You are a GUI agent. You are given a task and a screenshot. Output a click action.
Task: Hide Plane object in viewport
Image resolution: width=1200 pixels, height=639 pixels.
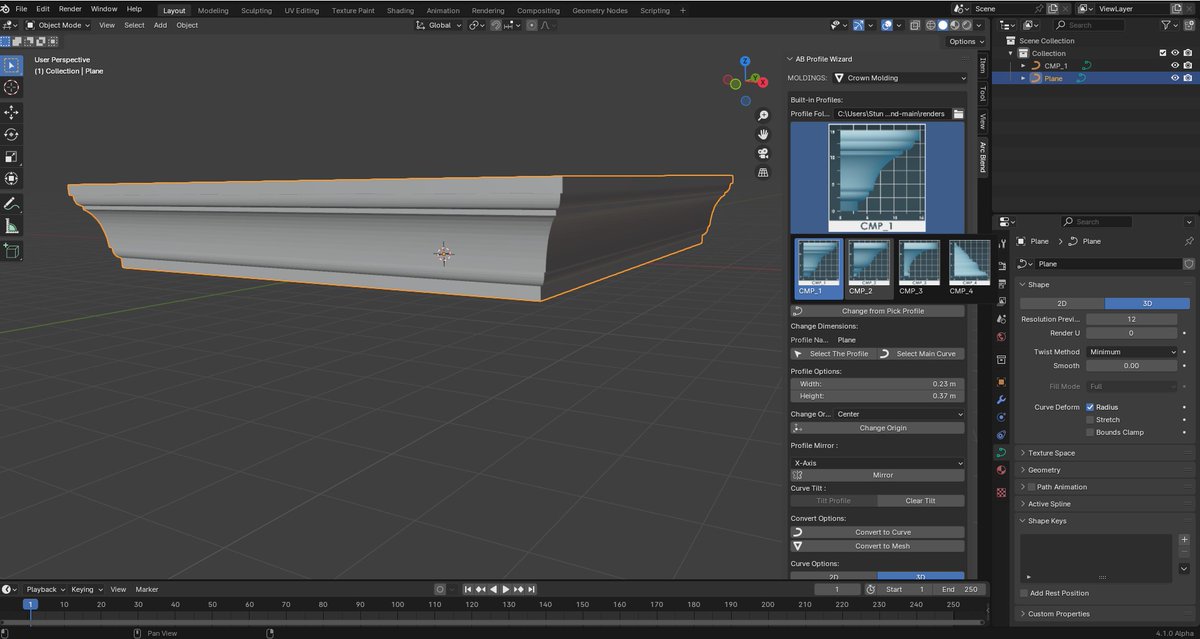[x=1174, y=78]
